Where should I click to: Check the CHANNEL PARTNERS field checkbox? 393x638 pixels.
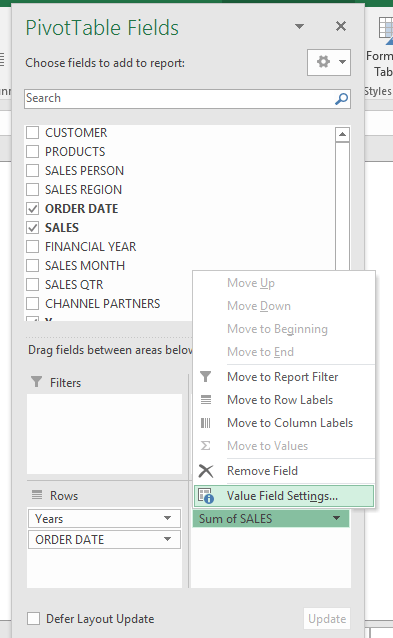pyautogui.click(x=33, y=304)
